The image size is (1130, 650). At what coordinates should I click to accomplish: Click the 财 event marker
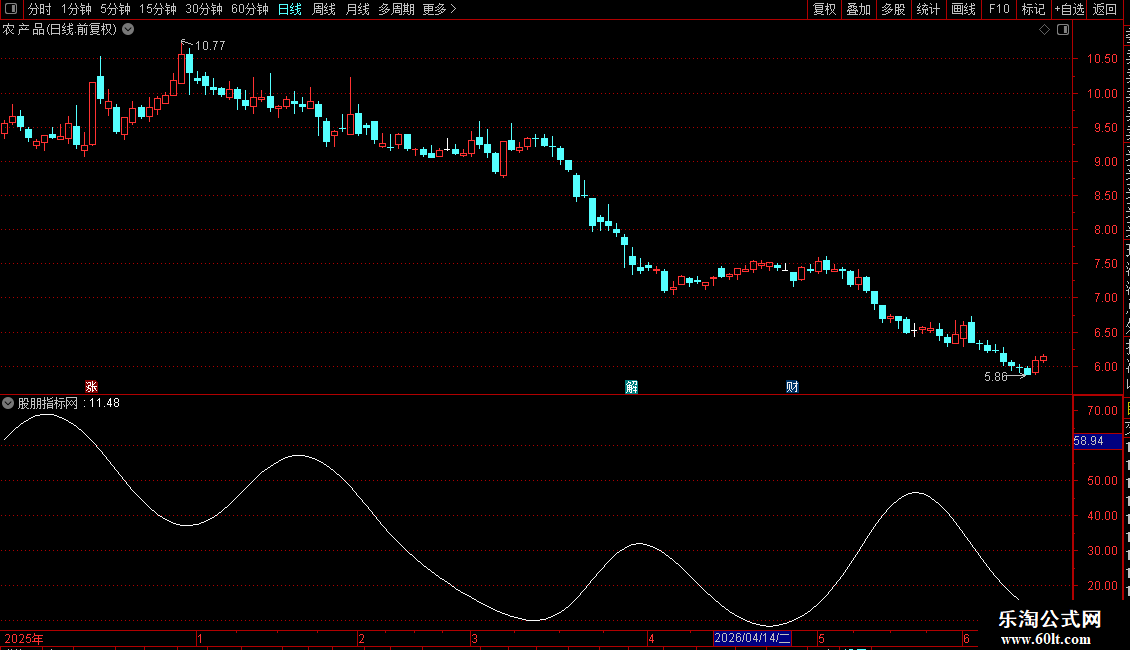pyautogui.click(x=792, y=387)
